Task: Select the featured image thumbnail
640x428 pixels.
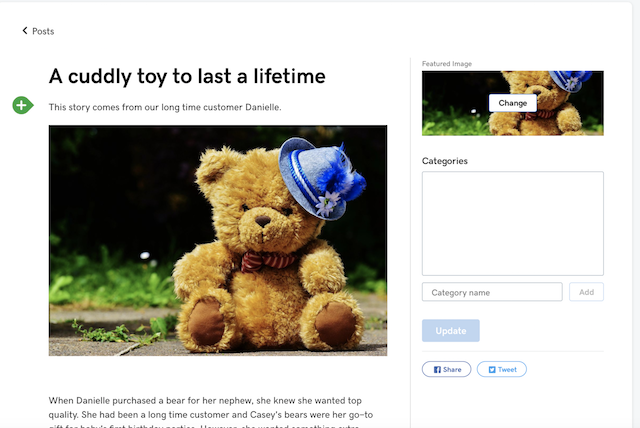Action: click(x=513, y=103)
